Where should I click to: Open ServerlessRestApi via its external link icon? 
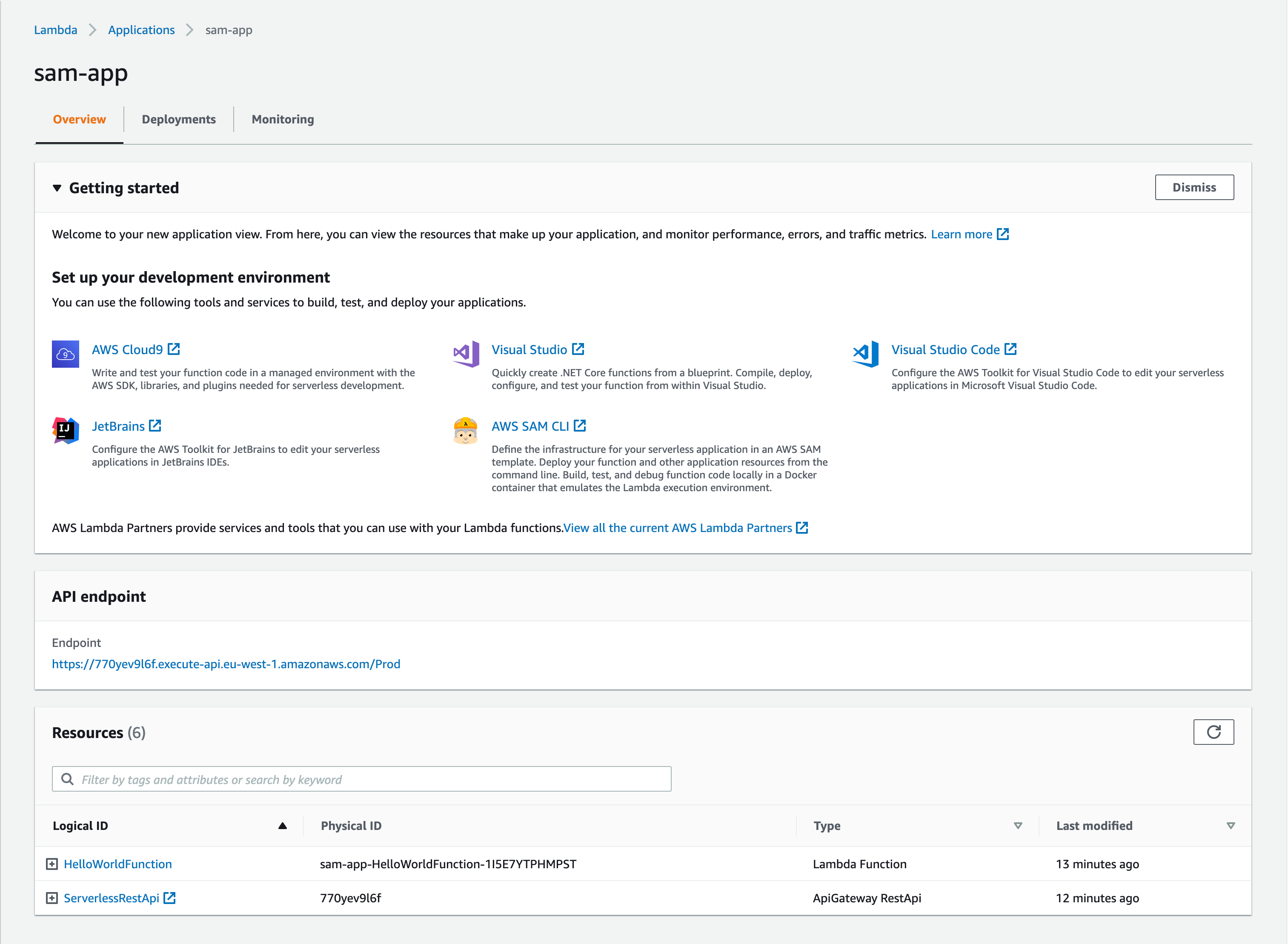[170, 898]
